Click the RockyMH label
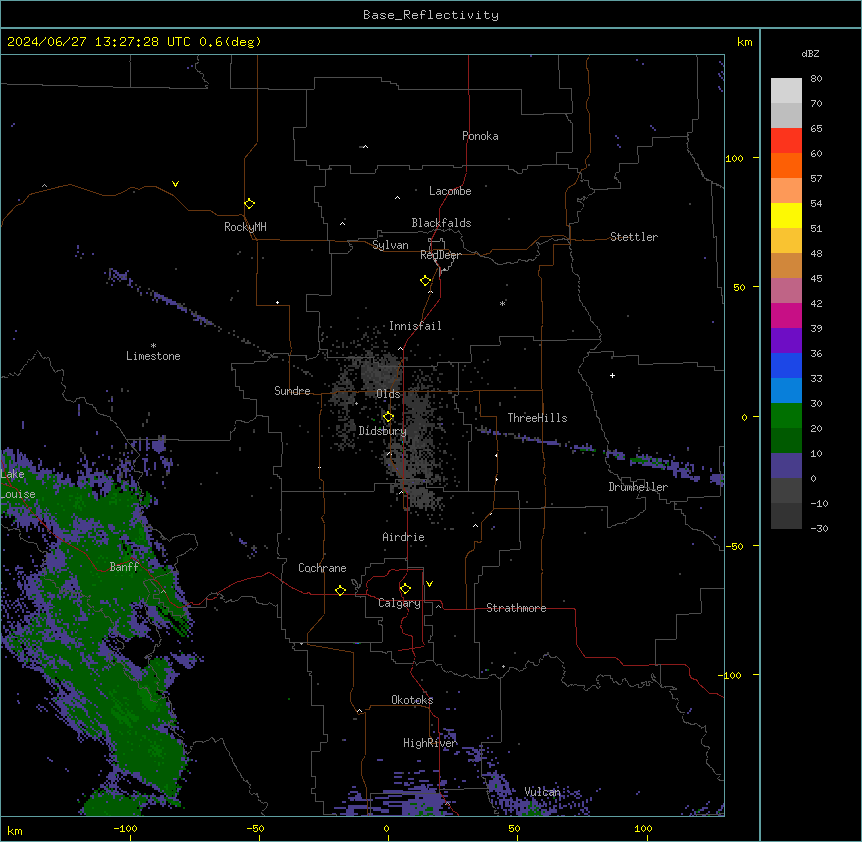The image size is (862, 842). click(245, 227)
